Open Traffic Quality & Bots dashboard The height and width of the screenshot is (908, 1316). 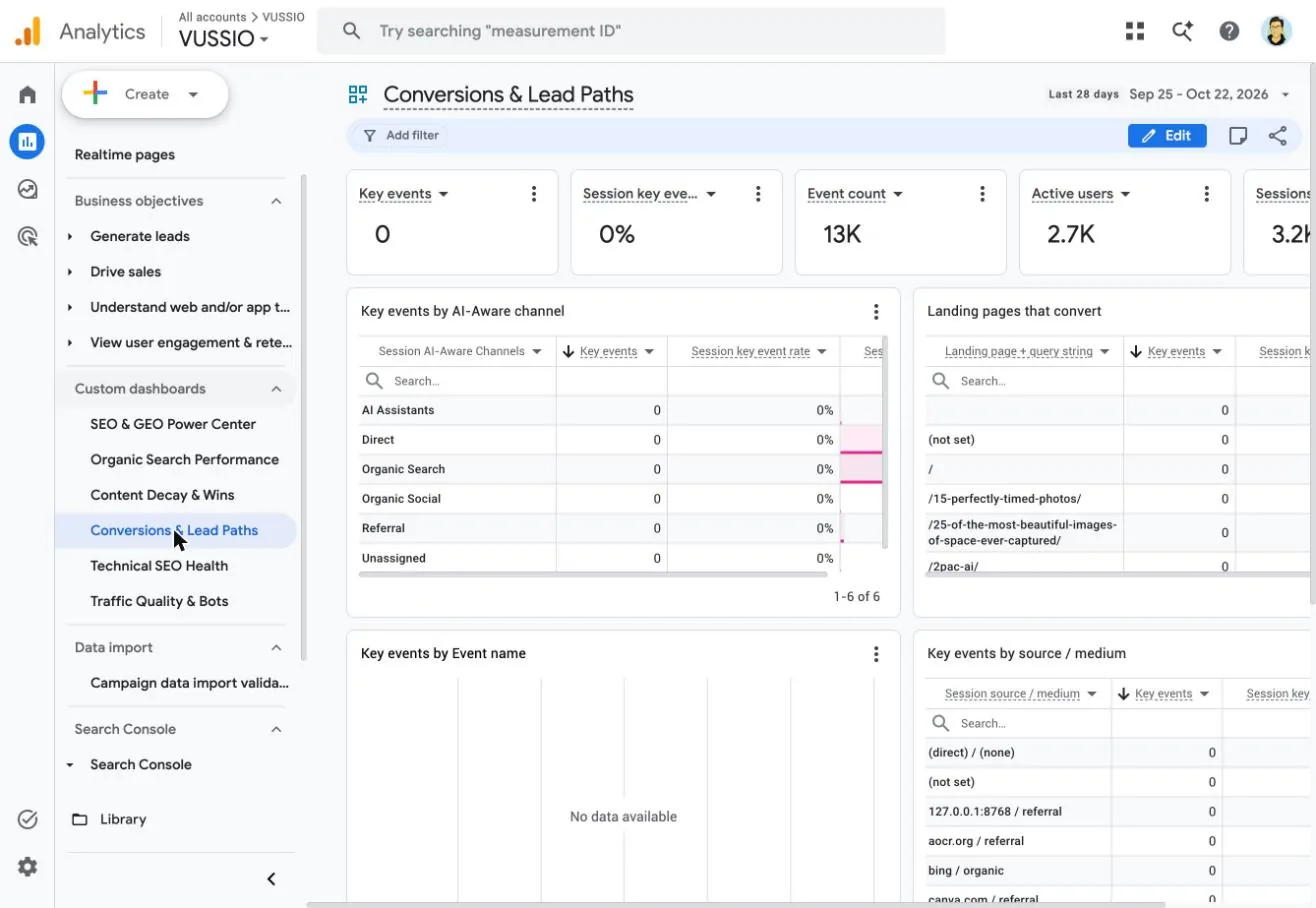tap(159, 601)
